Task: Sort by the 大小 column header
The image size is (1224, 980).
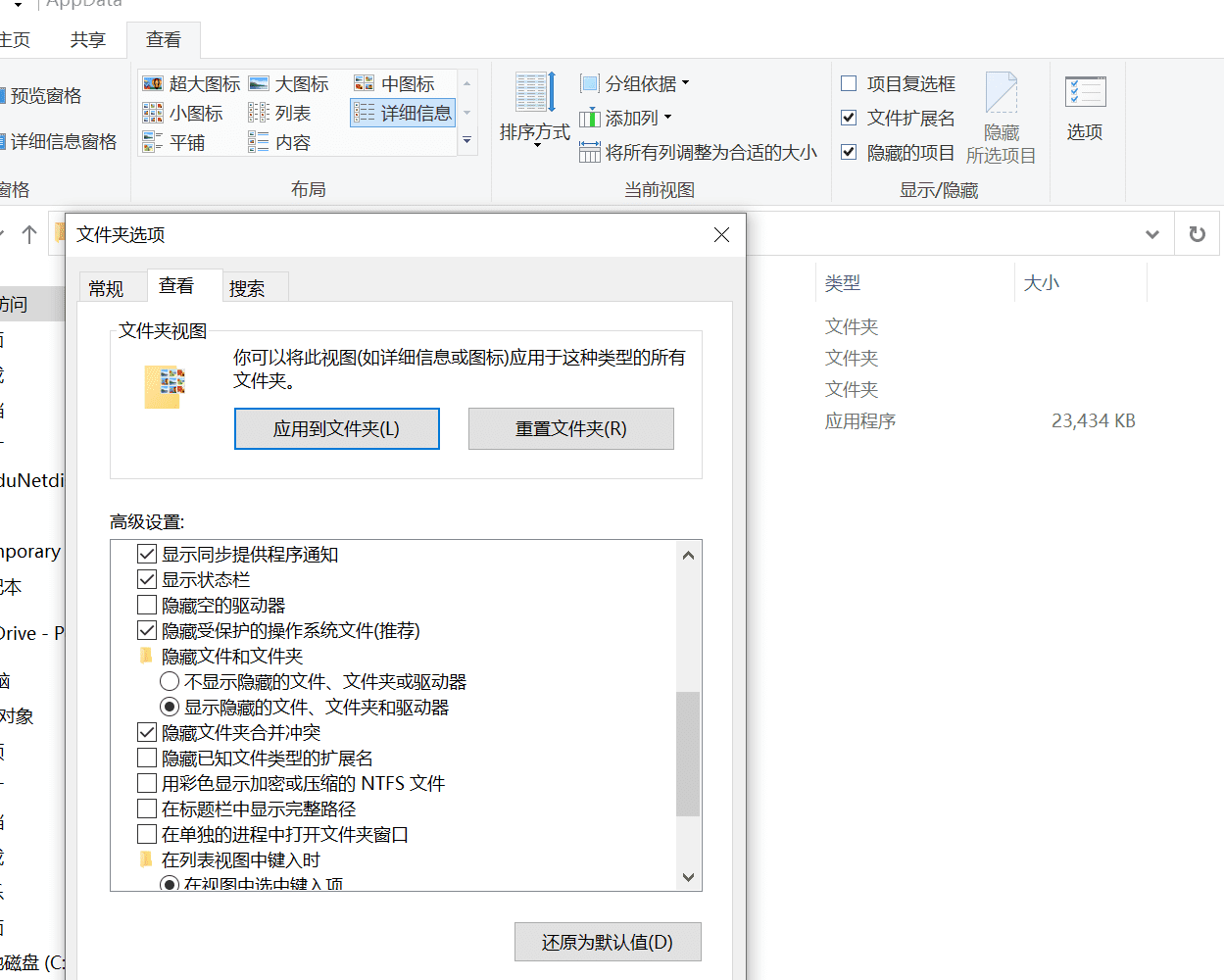Action: tap(1042, 283)
